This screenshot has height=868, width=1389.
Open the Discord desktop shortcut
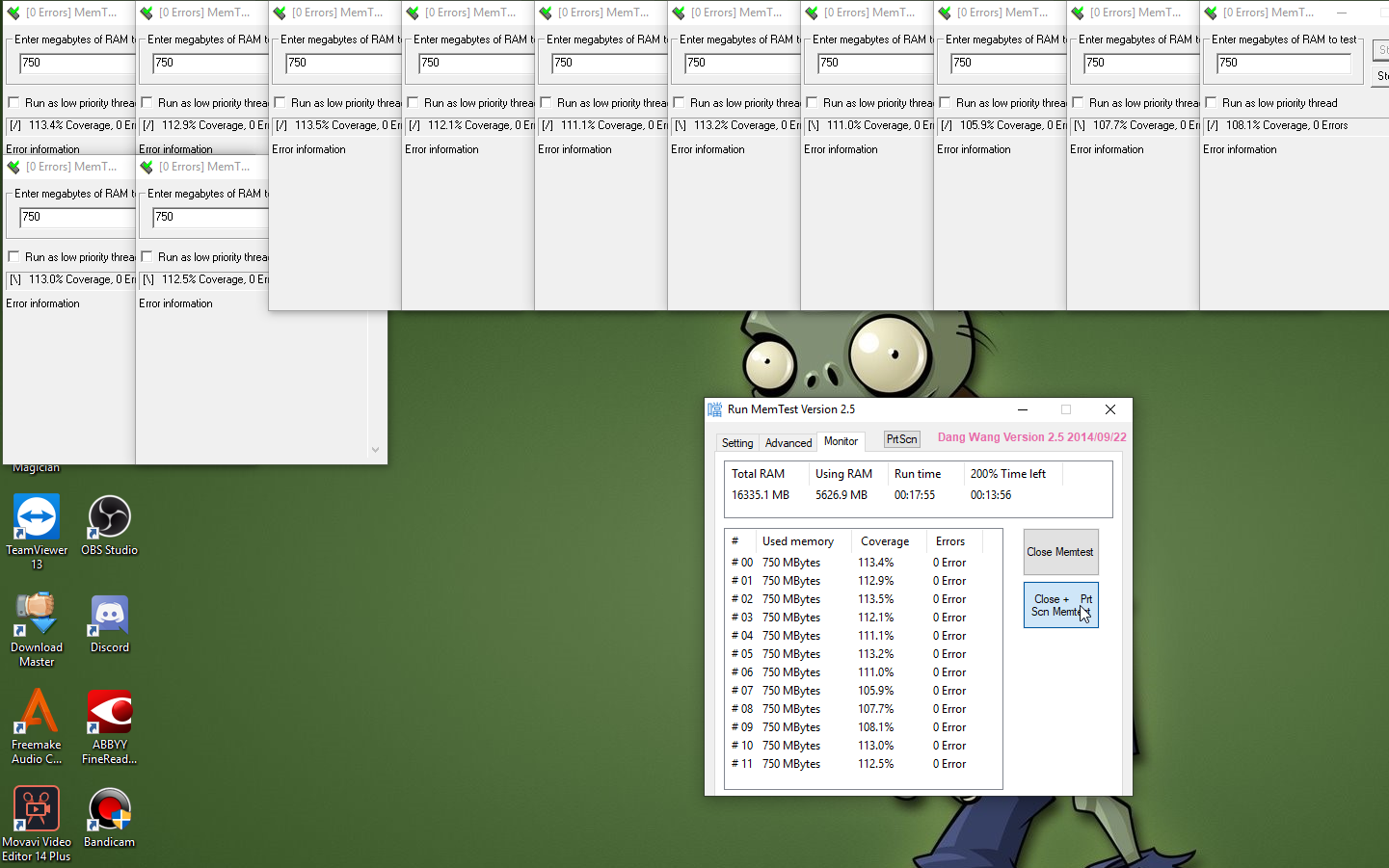(109, 622)
